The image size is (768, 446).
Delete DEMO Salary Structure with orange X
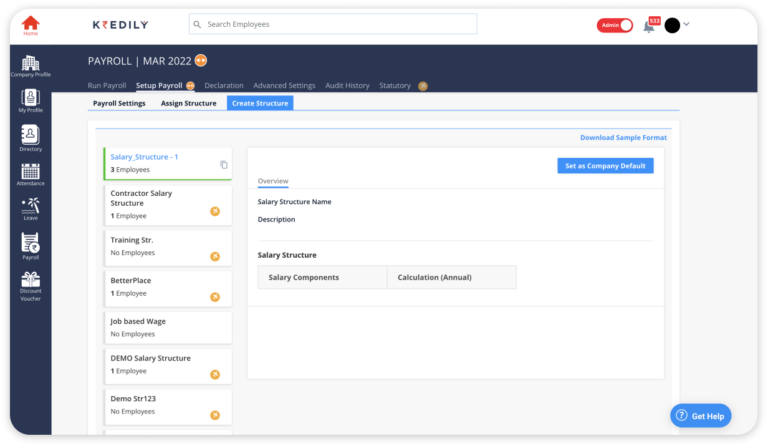215,375
